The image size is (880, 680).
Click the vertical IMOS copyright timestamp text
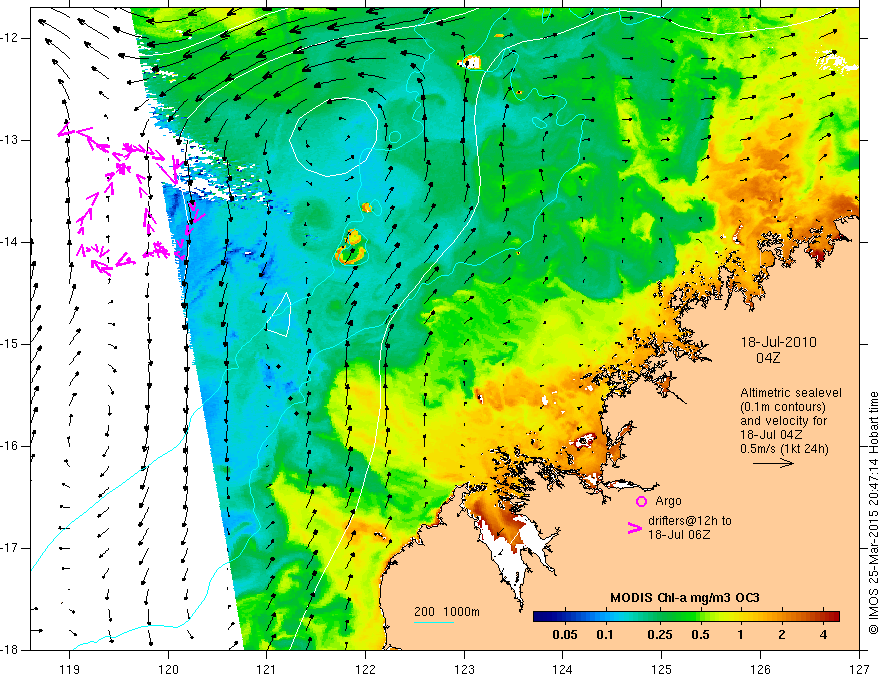click(873, 513)
